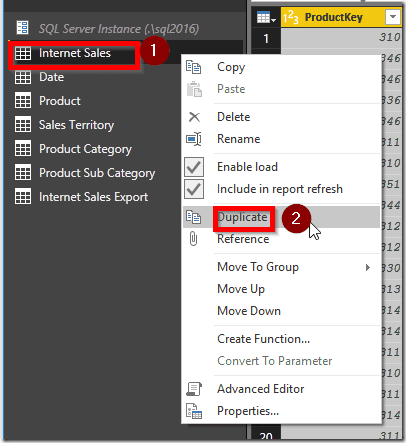Screen dimensions: 406x443
Task: Click the 123 data type icon on ProductKey
Action: [x=291, y=17]
